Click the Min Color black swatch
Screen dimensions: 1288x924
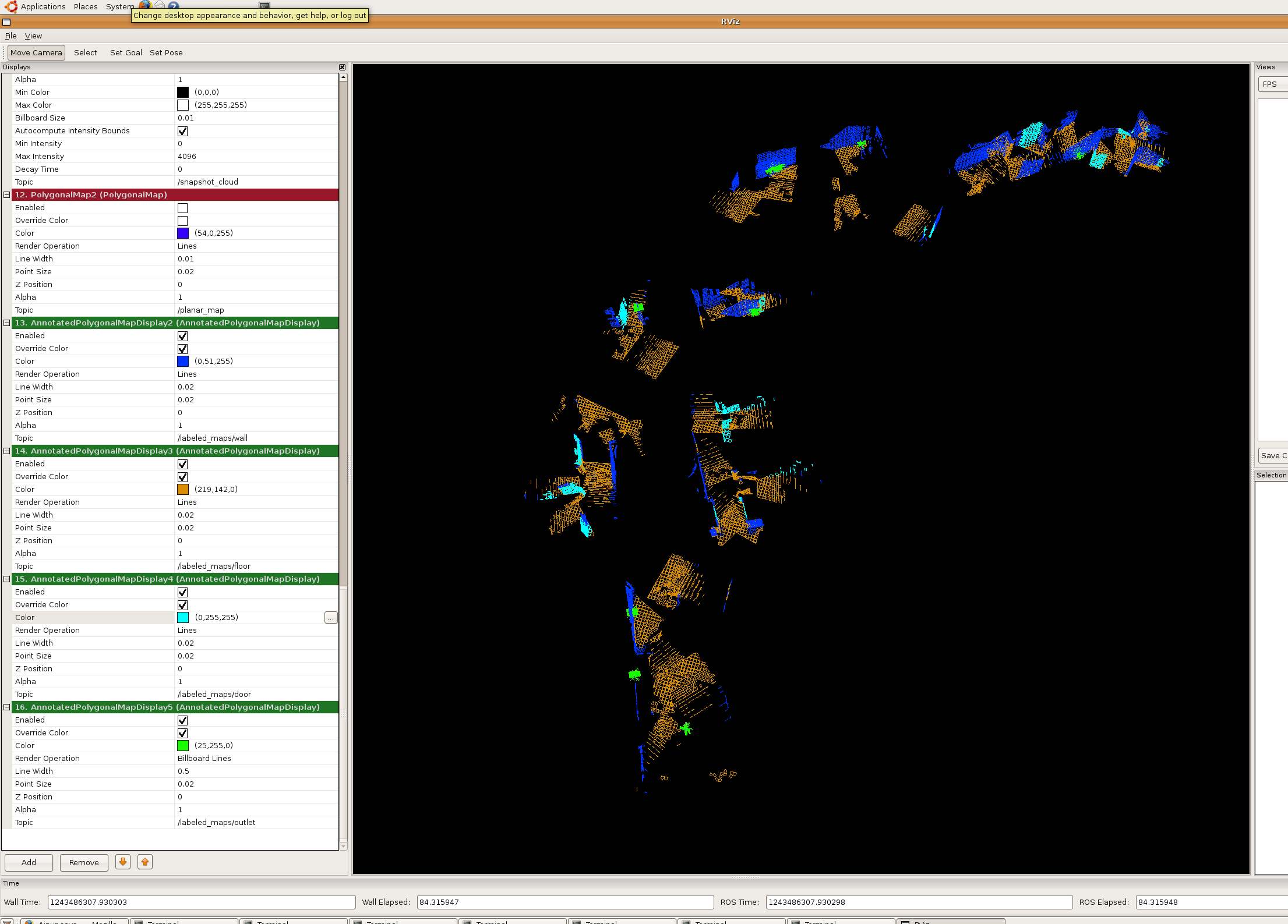pyautogui.click(x=182, y=92)
